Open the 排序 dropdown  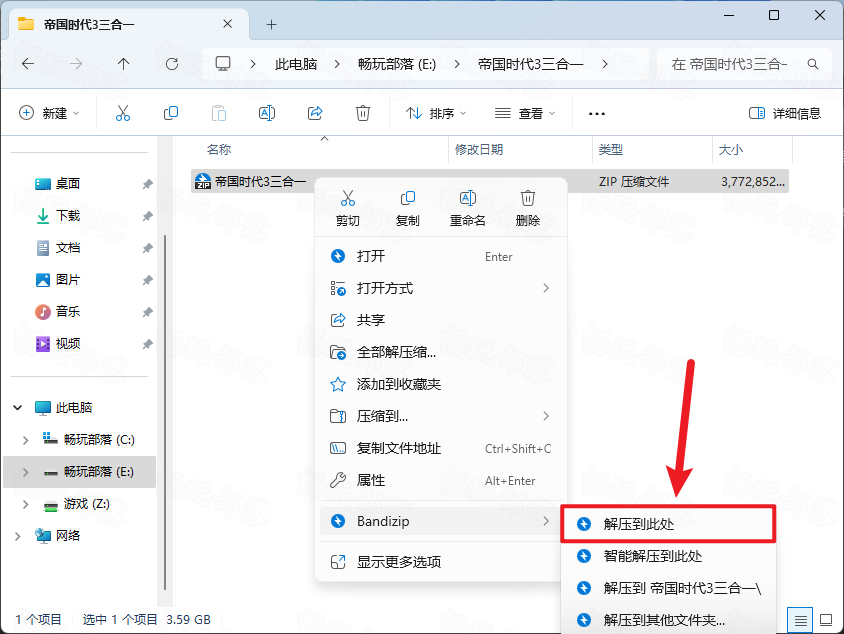tap(436, 113)
